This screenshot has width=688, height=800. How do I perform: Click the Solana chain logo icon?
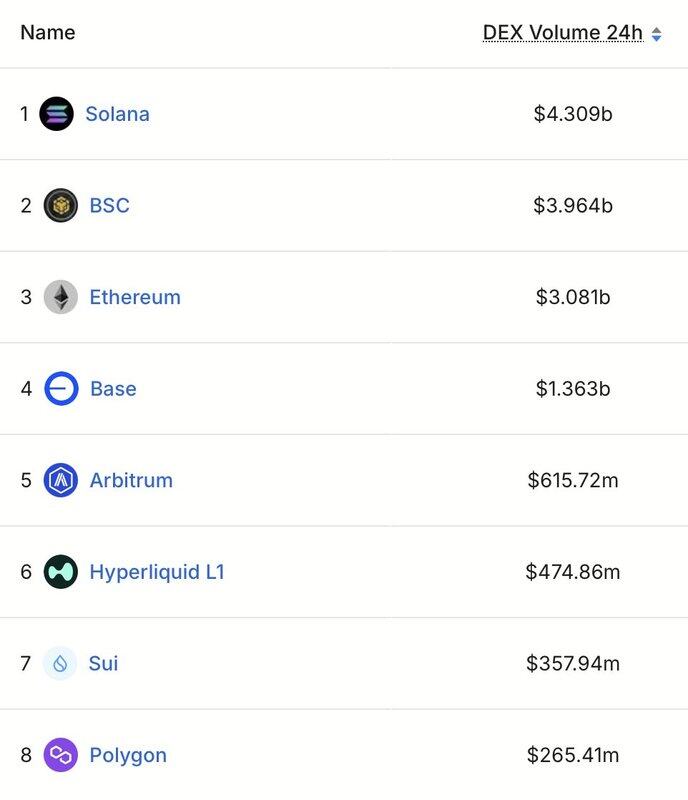[56, 114]
